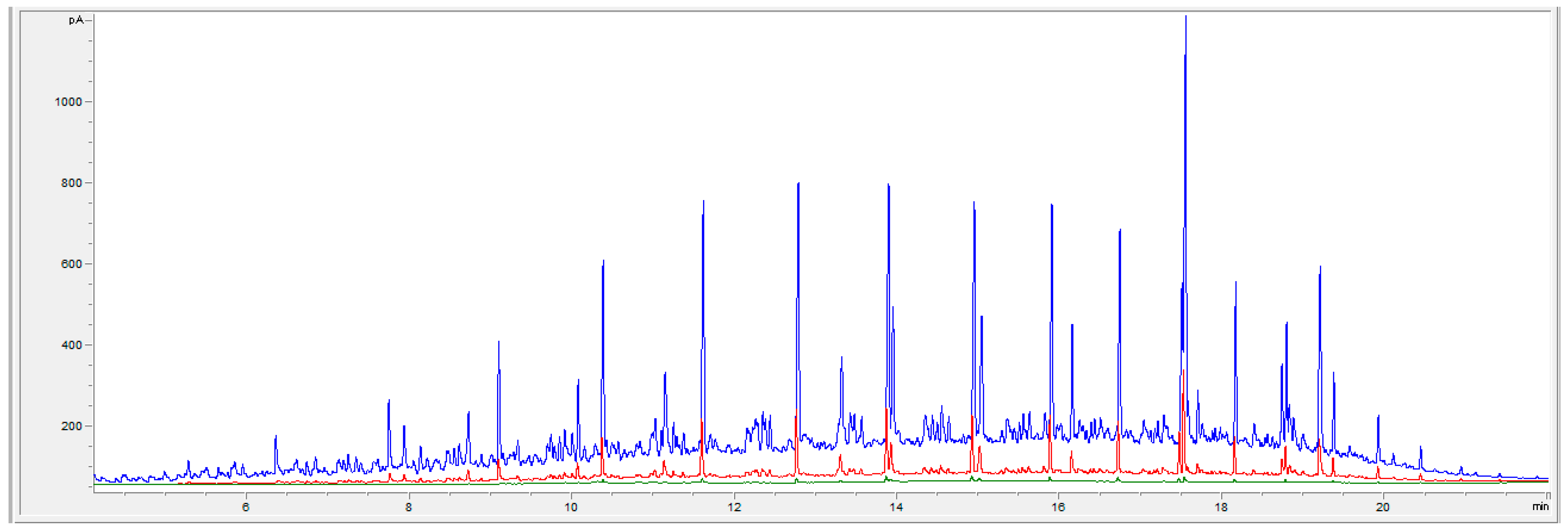The image size is (1568, 530).
Task: Click the 20 label on the time axis
Action: [x=1382, y=507]
